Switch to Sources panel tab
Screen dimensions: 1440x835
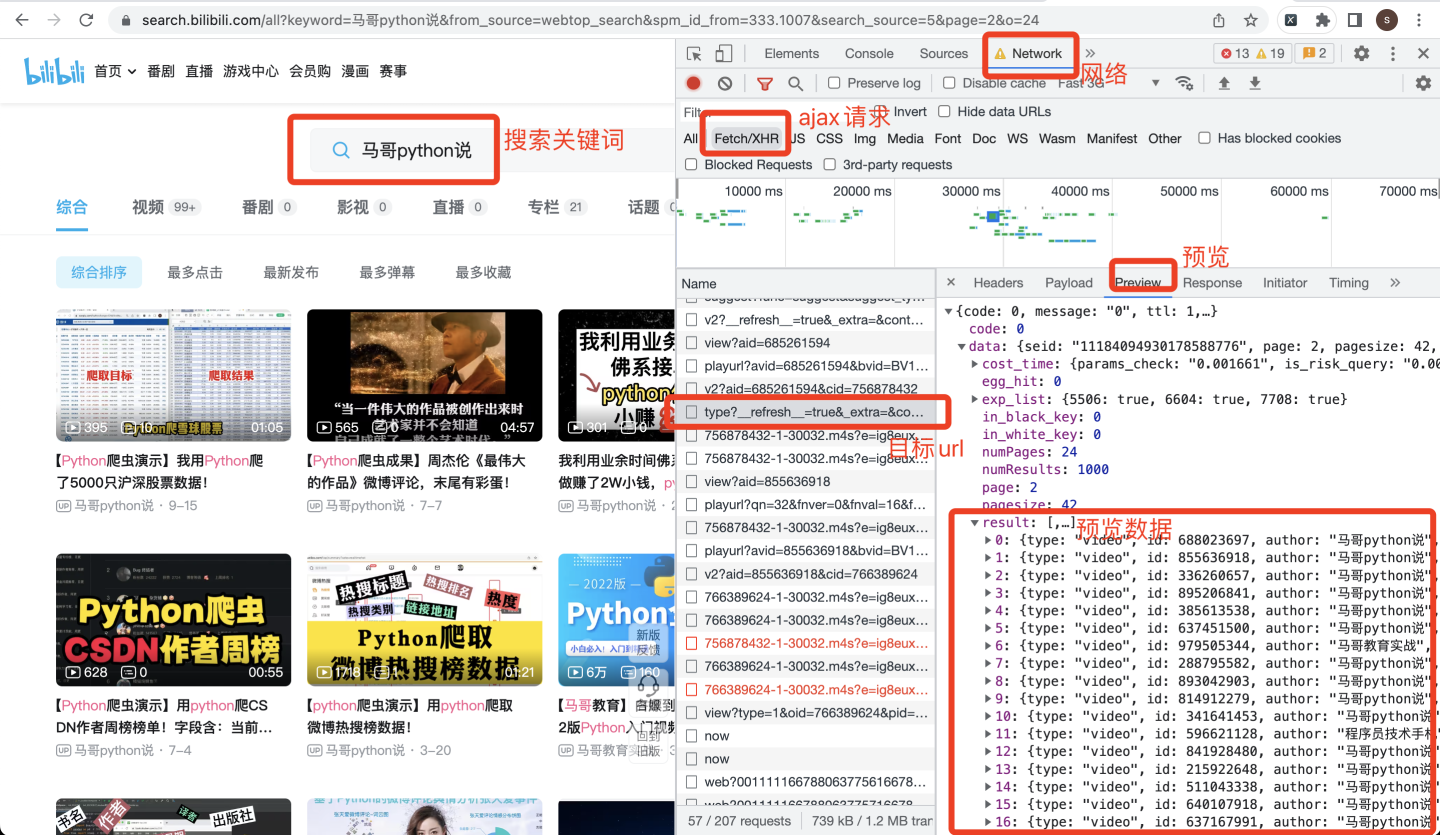pyautogui.click(x=944, y=54)
